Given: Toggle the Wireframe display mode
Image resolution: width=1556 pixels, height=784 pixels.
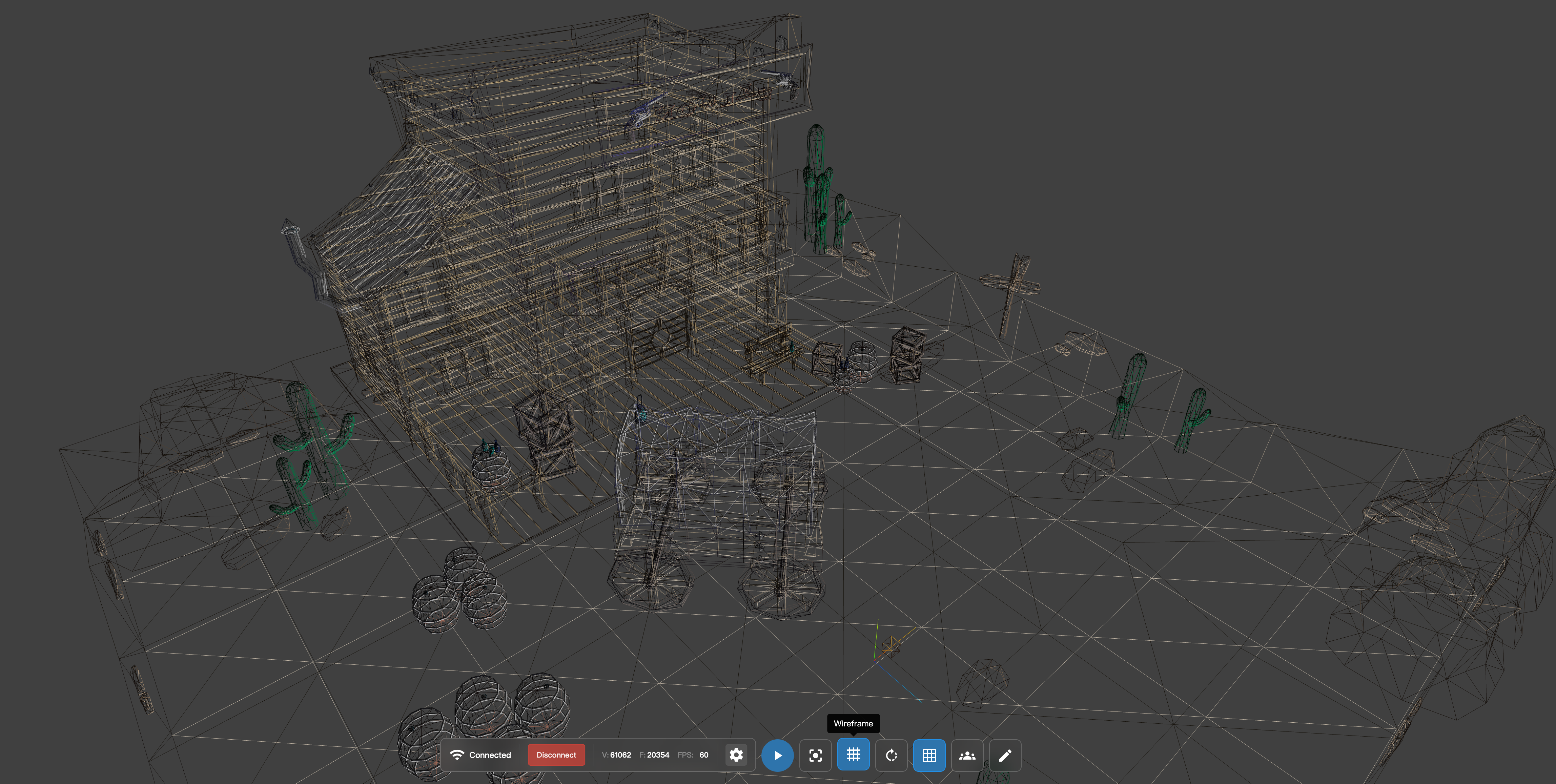Looking at the screenshot, I should [x=853, y=755].
